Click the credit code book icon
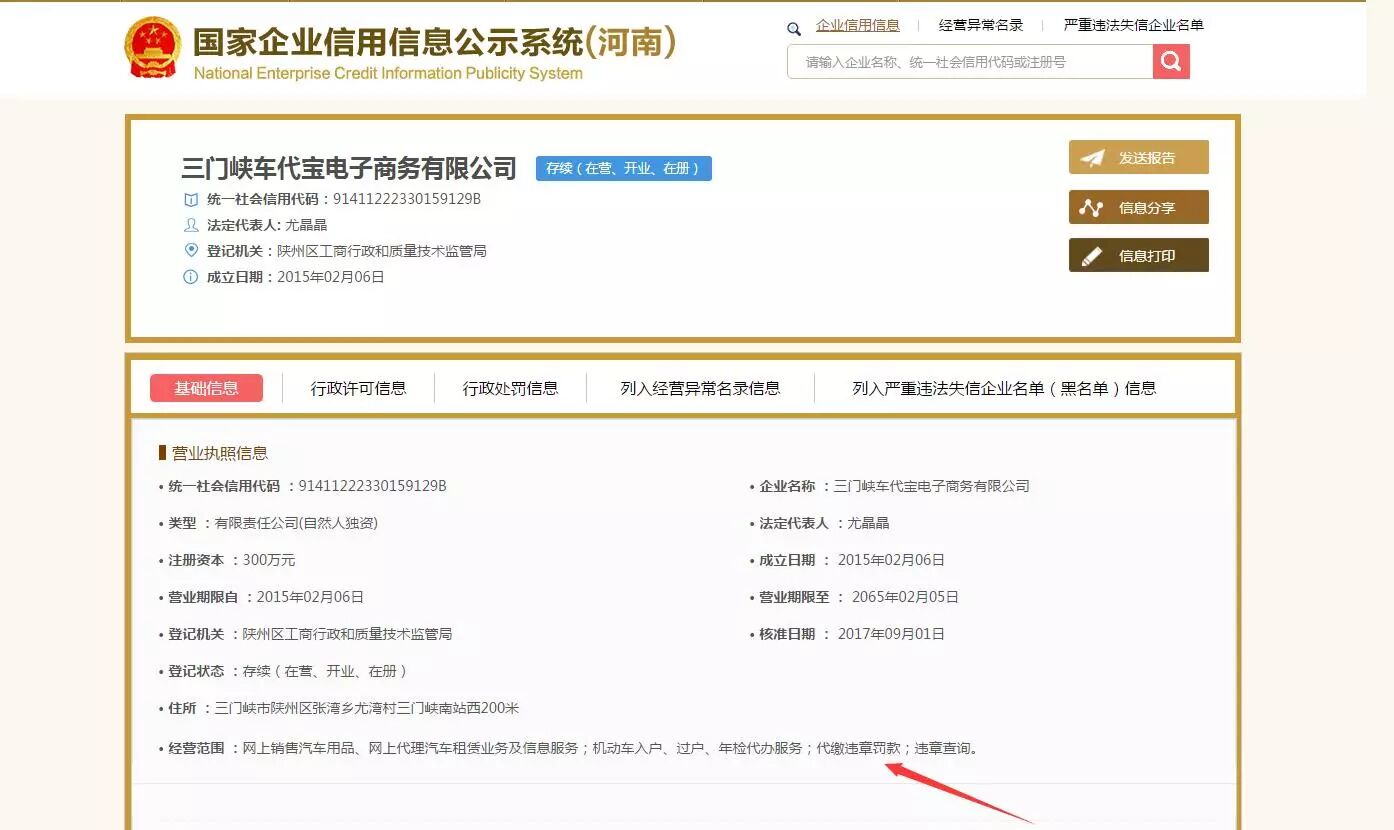The height and width of the screenshot is (830, 1394). point(191,200)
